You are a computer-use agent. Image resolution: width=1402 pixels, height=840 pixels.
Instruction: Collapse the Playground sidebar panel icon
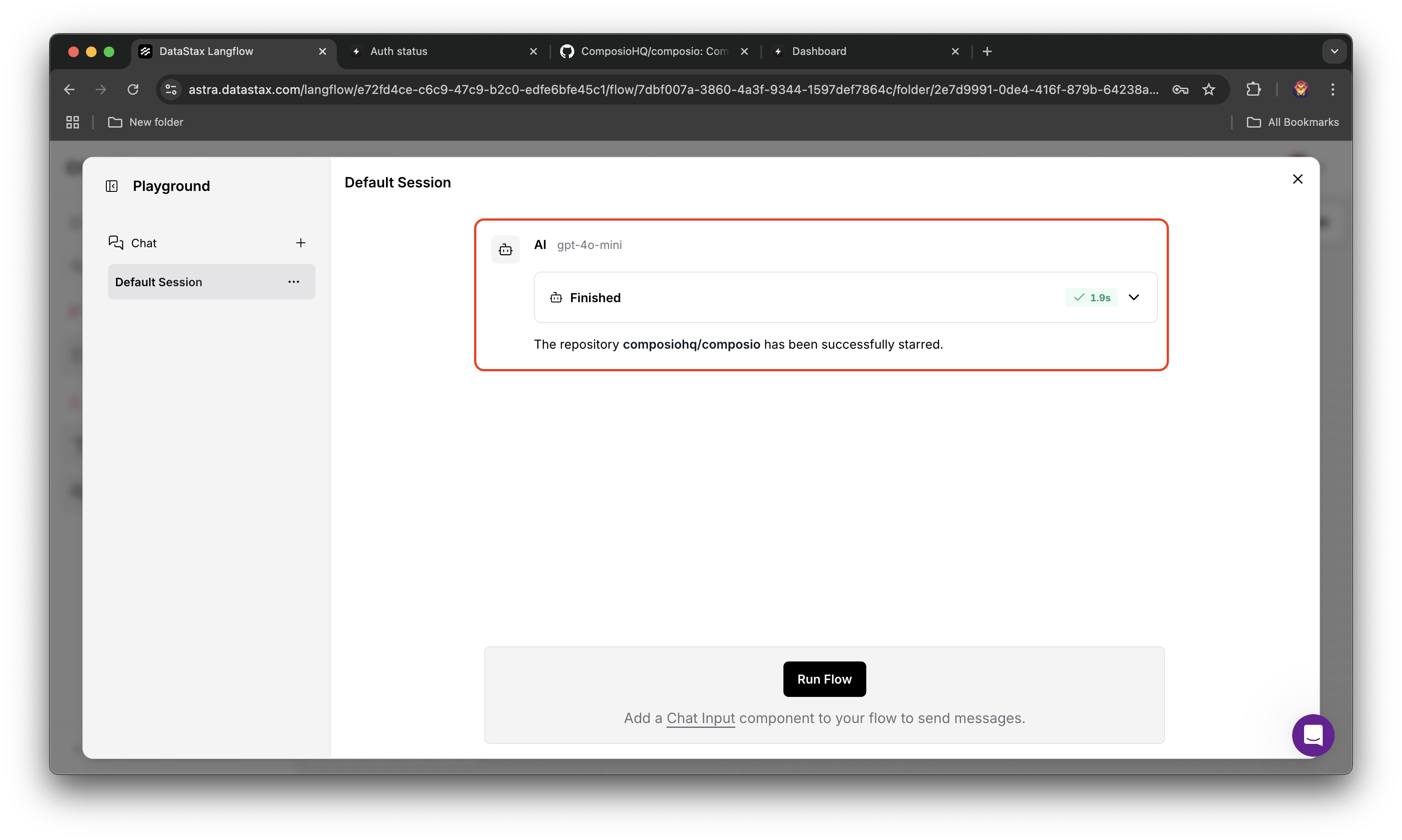pyautogui.click(x=112, y=186)
